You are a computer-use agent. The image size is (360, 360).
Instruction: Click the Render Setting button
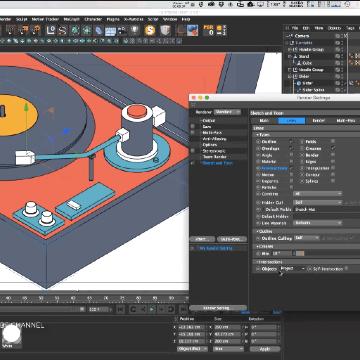[x=218, y=308]
